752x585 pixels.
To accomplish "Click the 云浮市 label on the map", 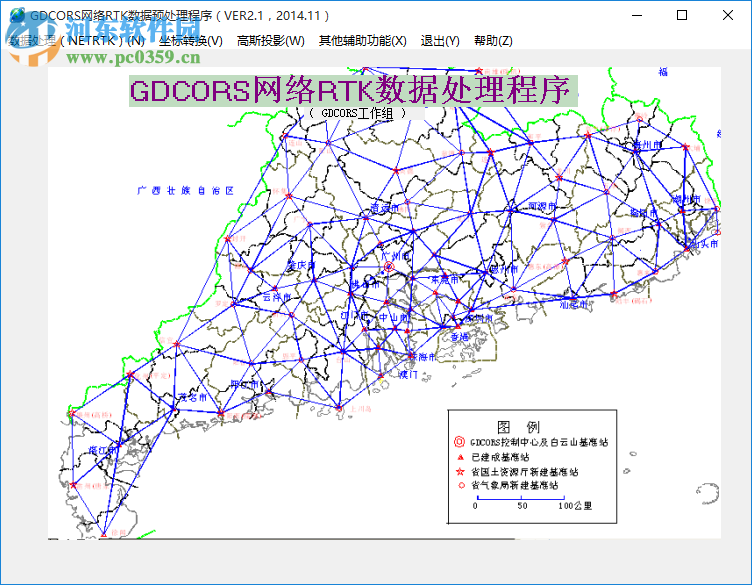I will (276, 297).
